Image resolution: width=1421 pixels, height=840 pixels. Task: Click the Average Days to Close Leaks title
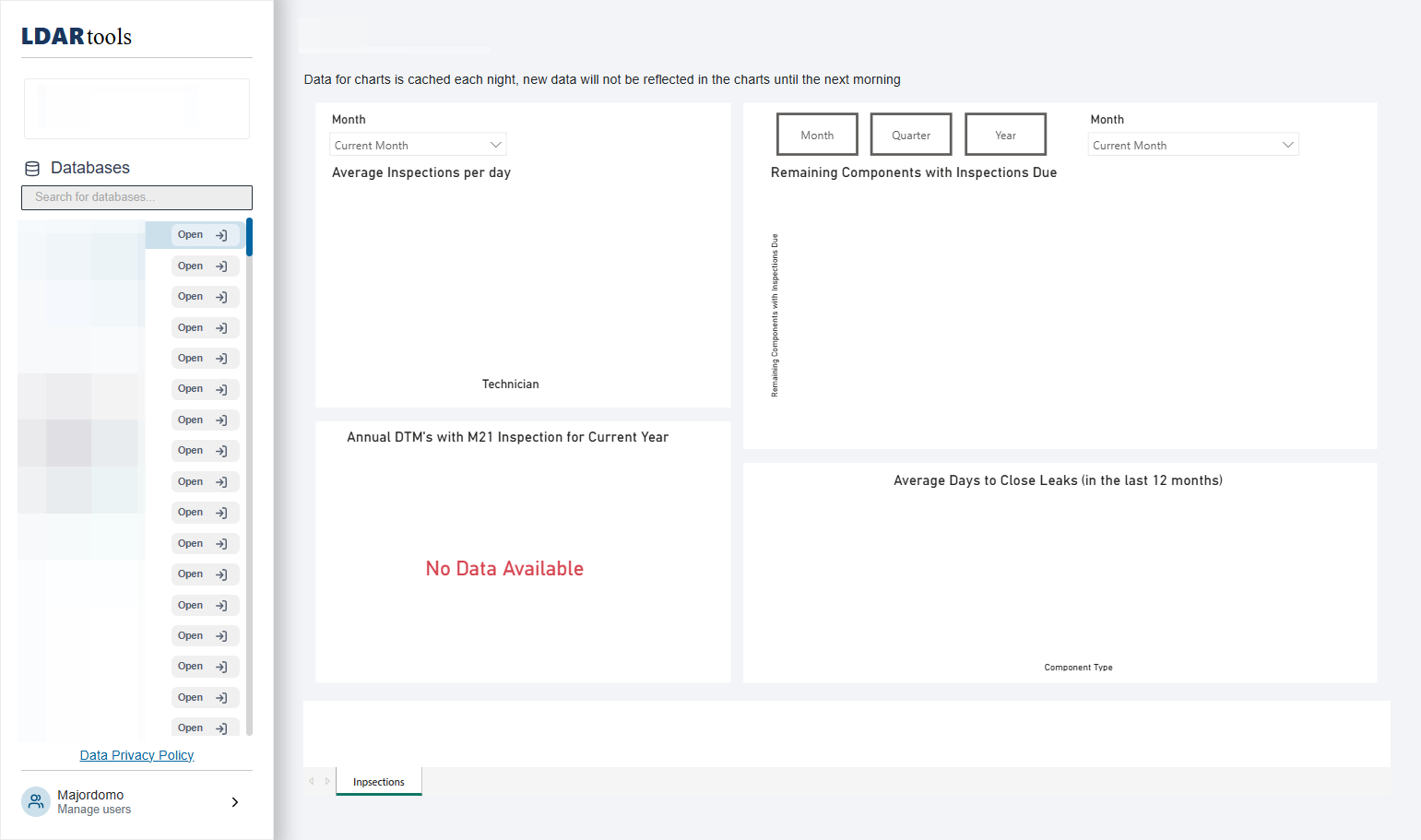[1058, 480]
